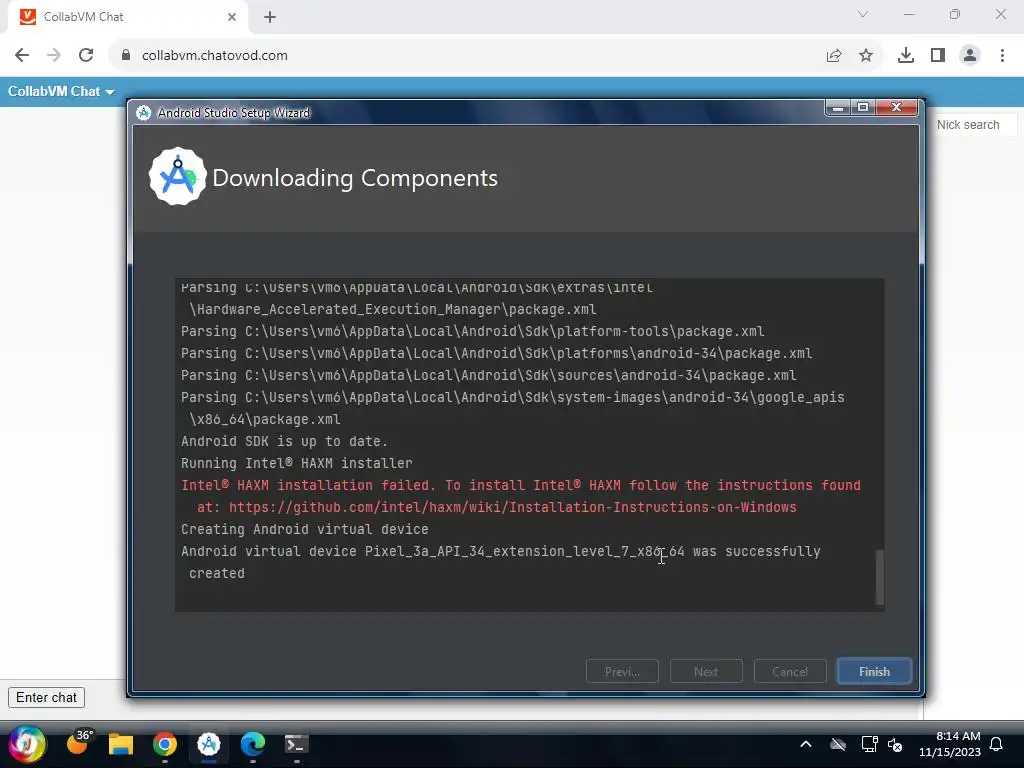Image resolution: width=1024 pixels, height=768 pixels.
Task: Click 'Creating Android virtual device' line
Action: (x=304, y=530)
